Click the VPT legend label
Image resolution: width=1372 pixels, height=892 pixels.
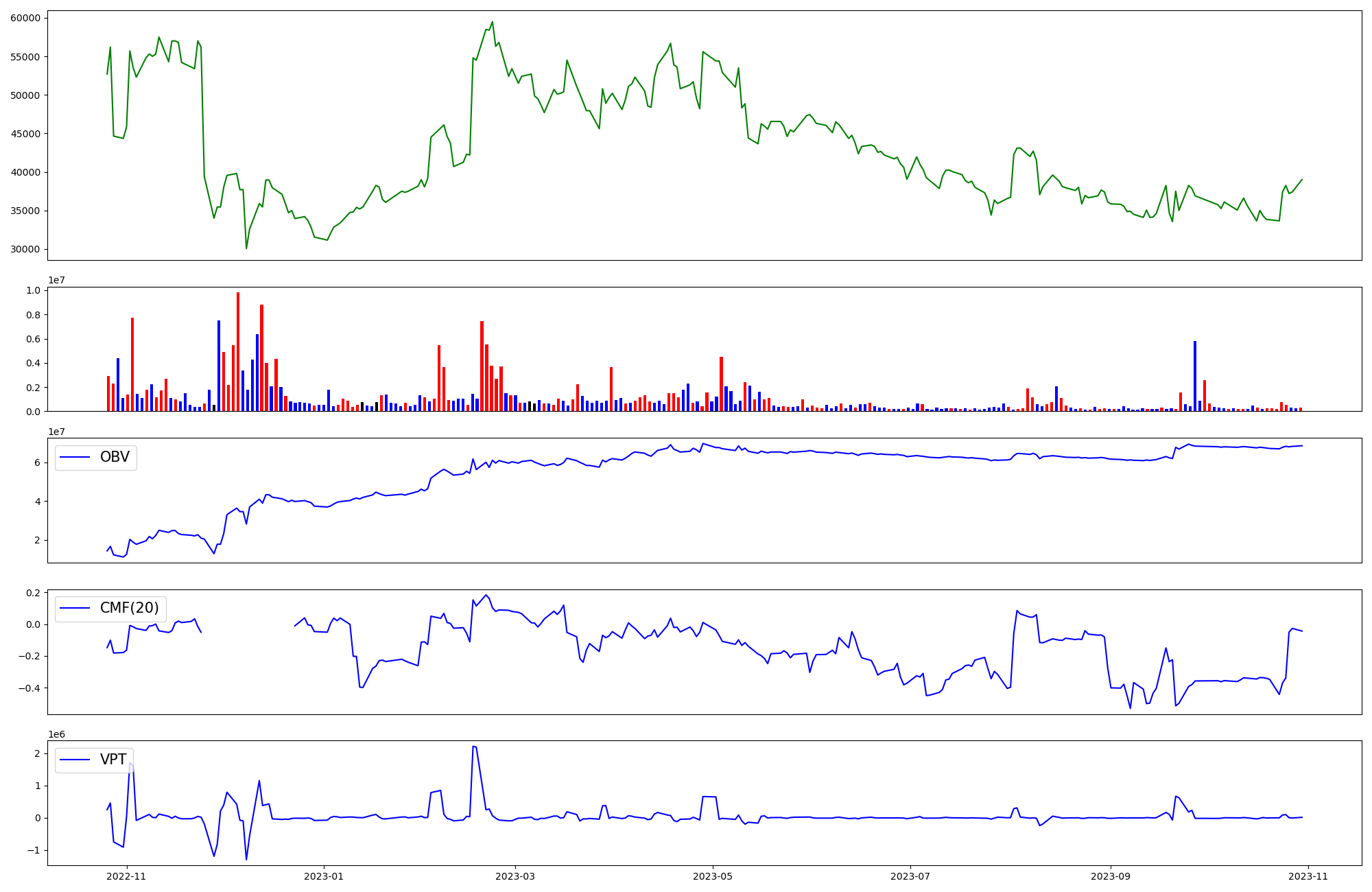(x=113, y=760)
